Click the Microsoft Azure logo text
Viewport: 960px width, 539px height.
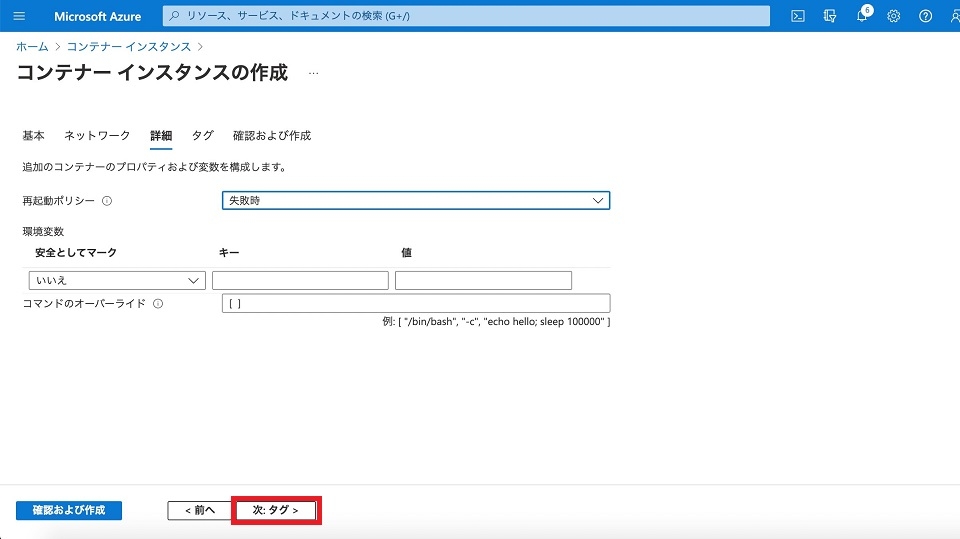coord(97,17)
